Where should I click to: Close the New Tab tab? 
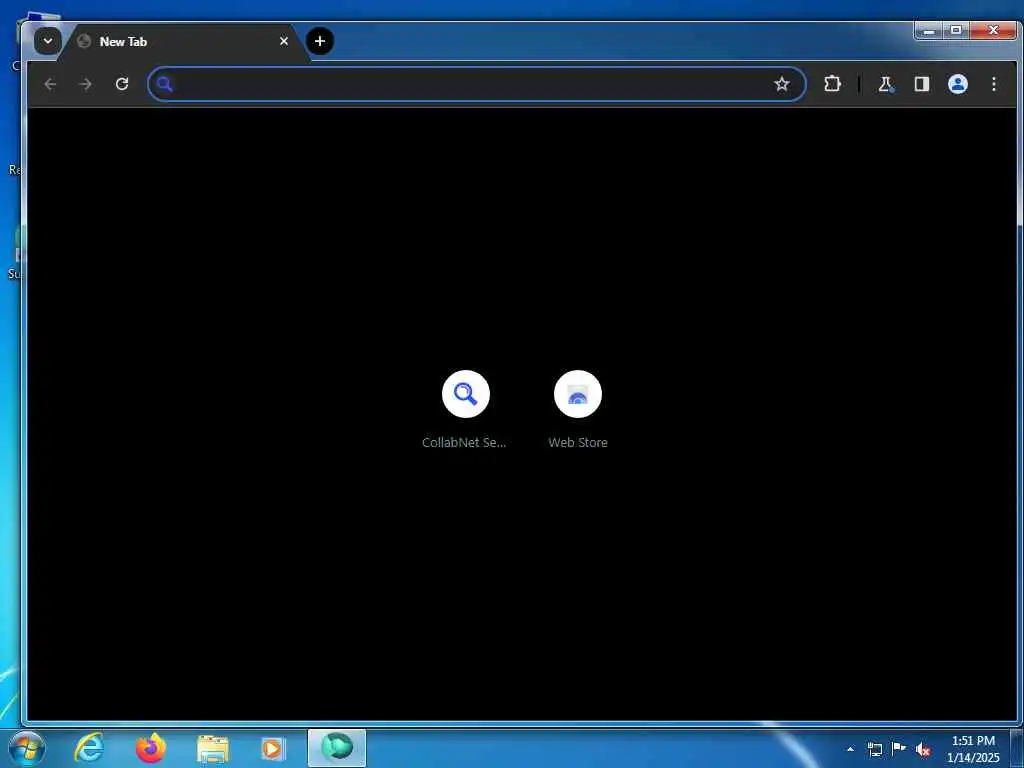tap(284, 41)
